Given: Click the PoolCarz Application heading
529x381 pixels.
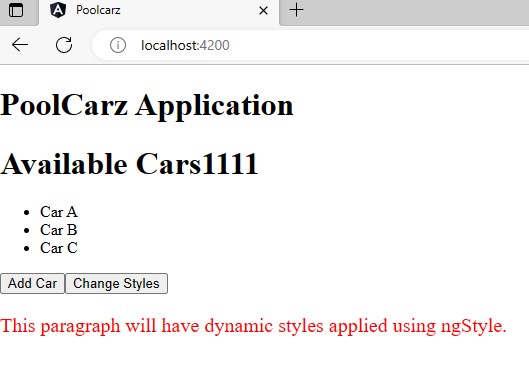Looking at the screenshot, I should click(x=147, y=106).
